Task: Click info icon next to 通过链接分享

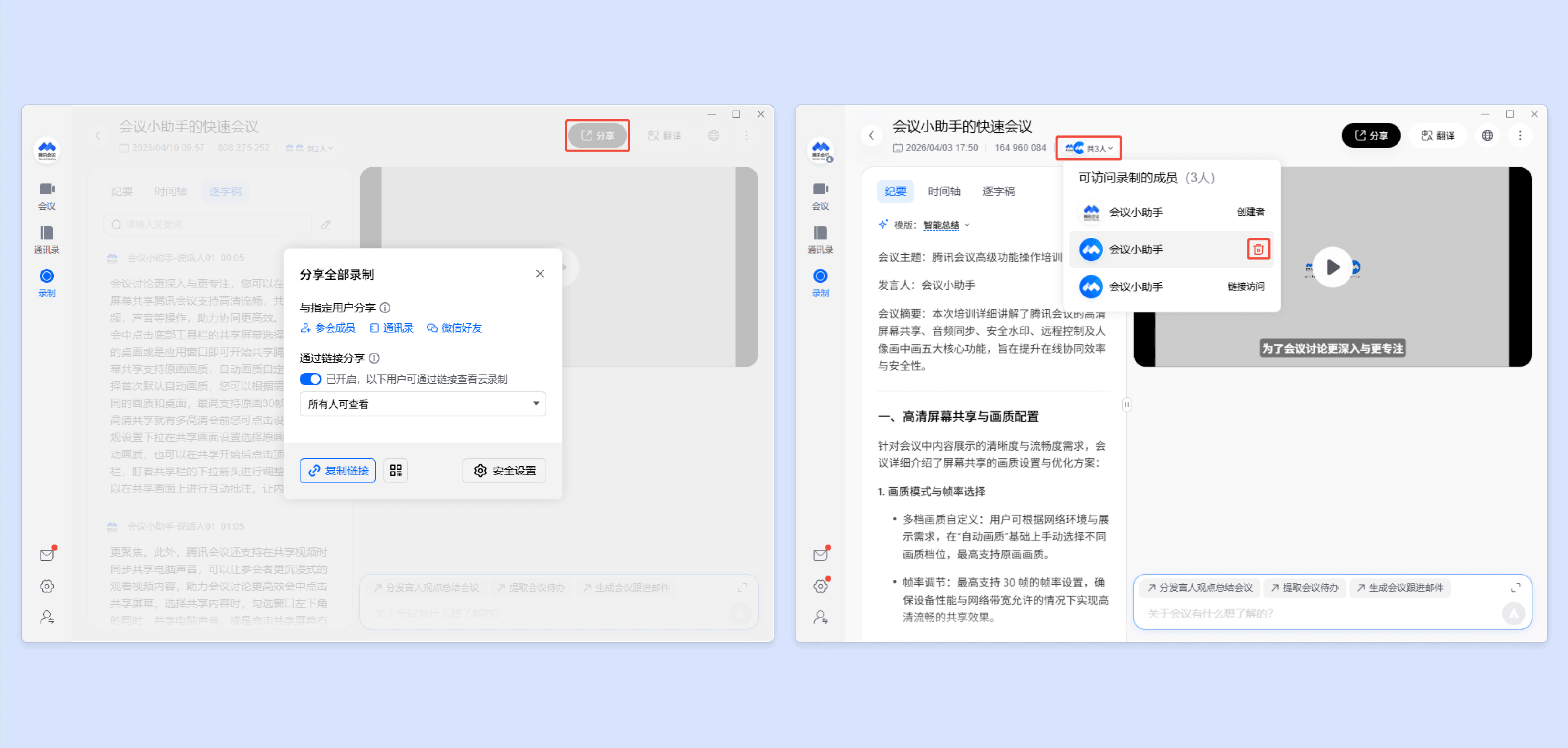Action: 374,358
